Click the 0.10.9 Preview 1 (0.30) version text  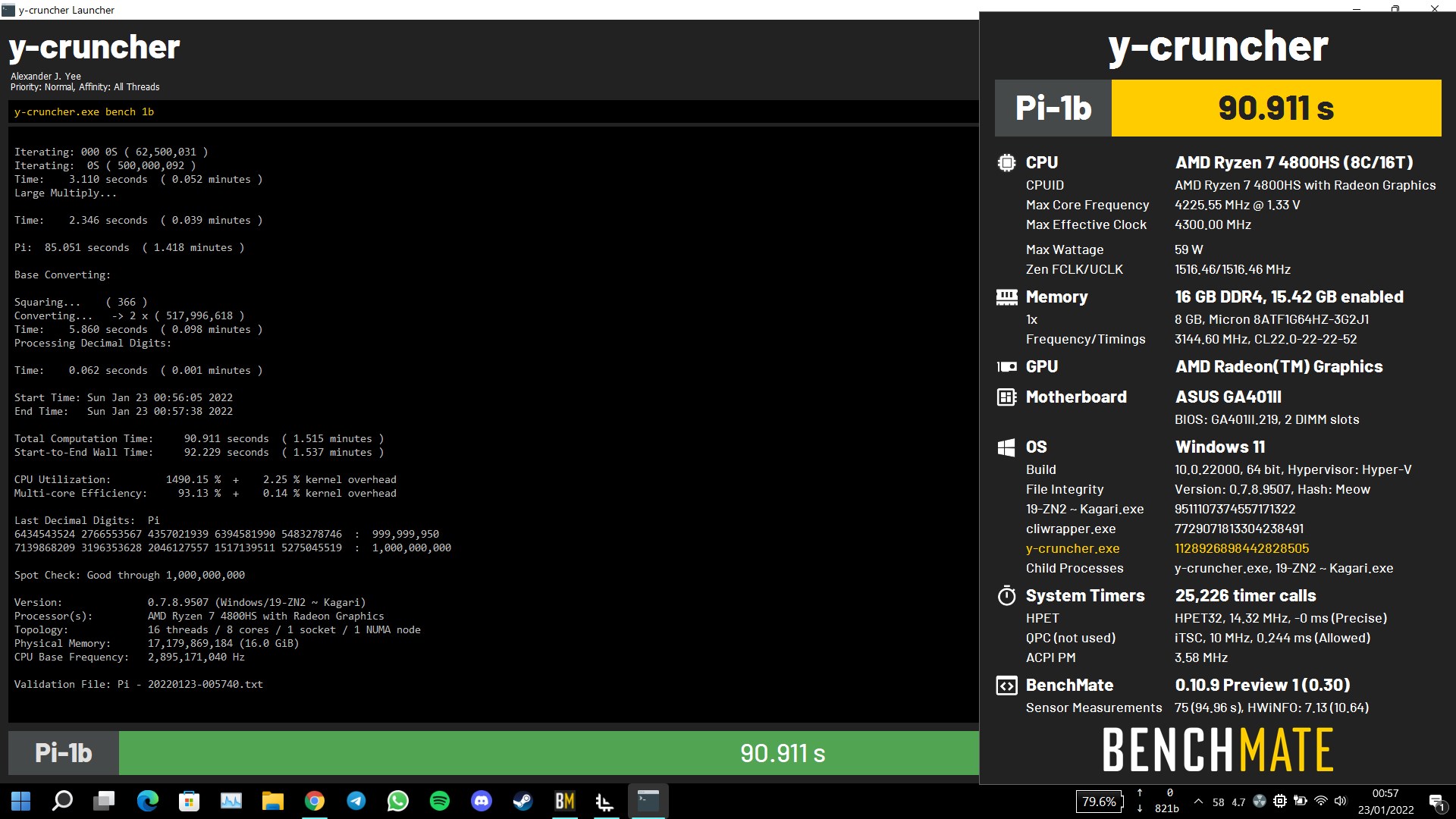point(1263,685)
